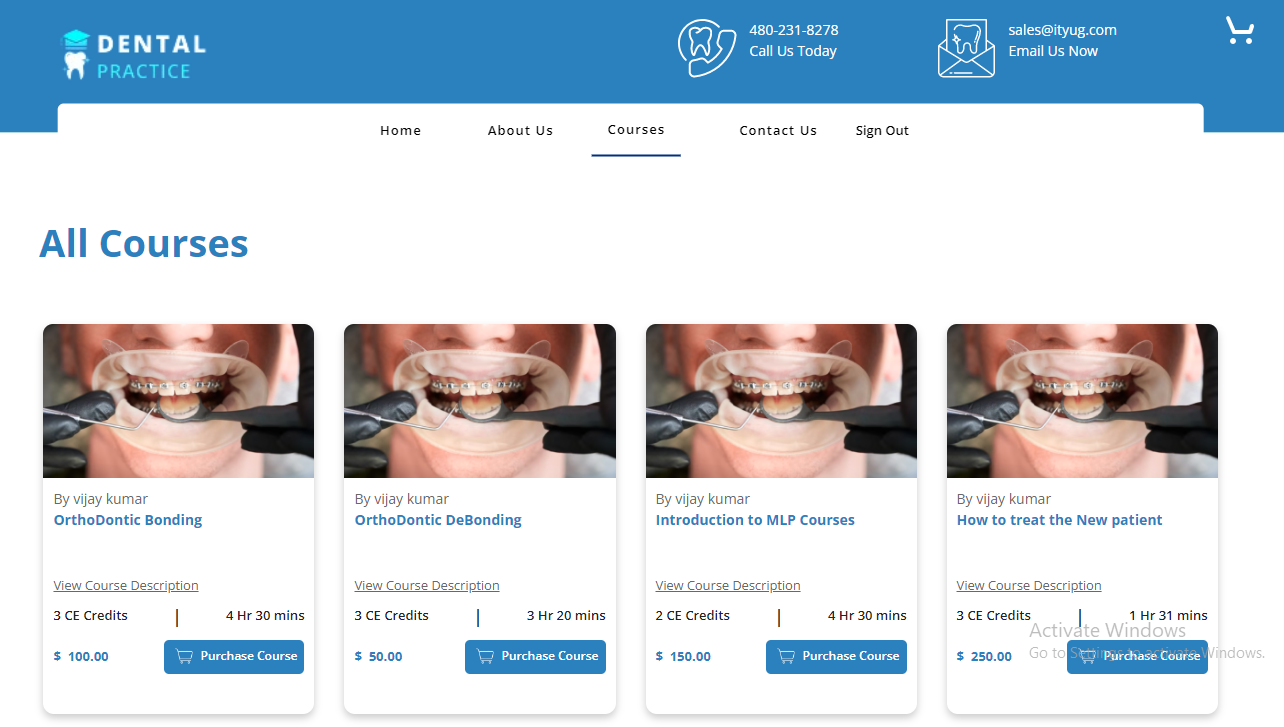Select the Courses tab
1284x727 pixels.
tap(636, 130)
